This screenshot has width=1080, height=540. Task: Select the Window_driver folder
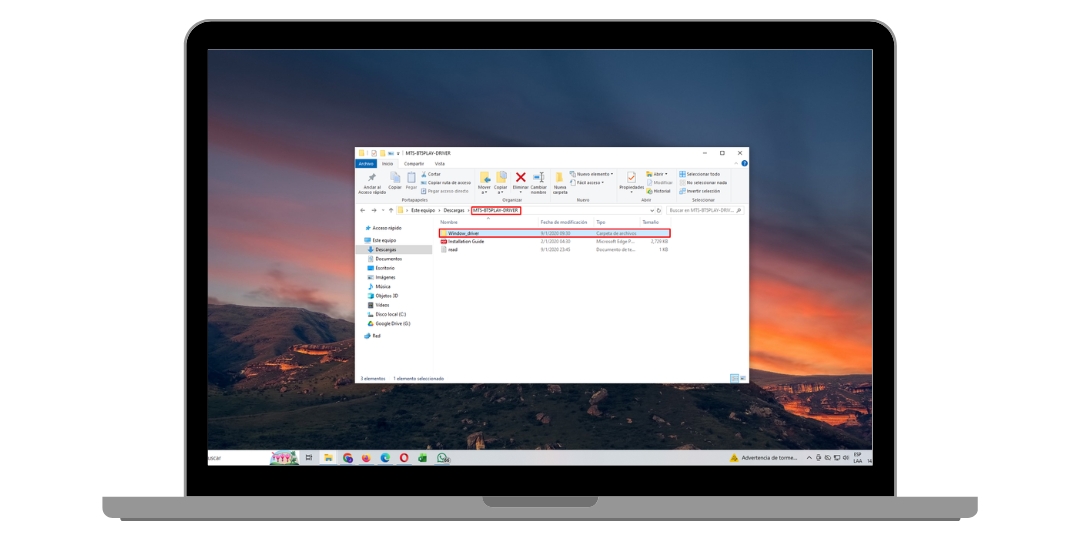(464, 233)
